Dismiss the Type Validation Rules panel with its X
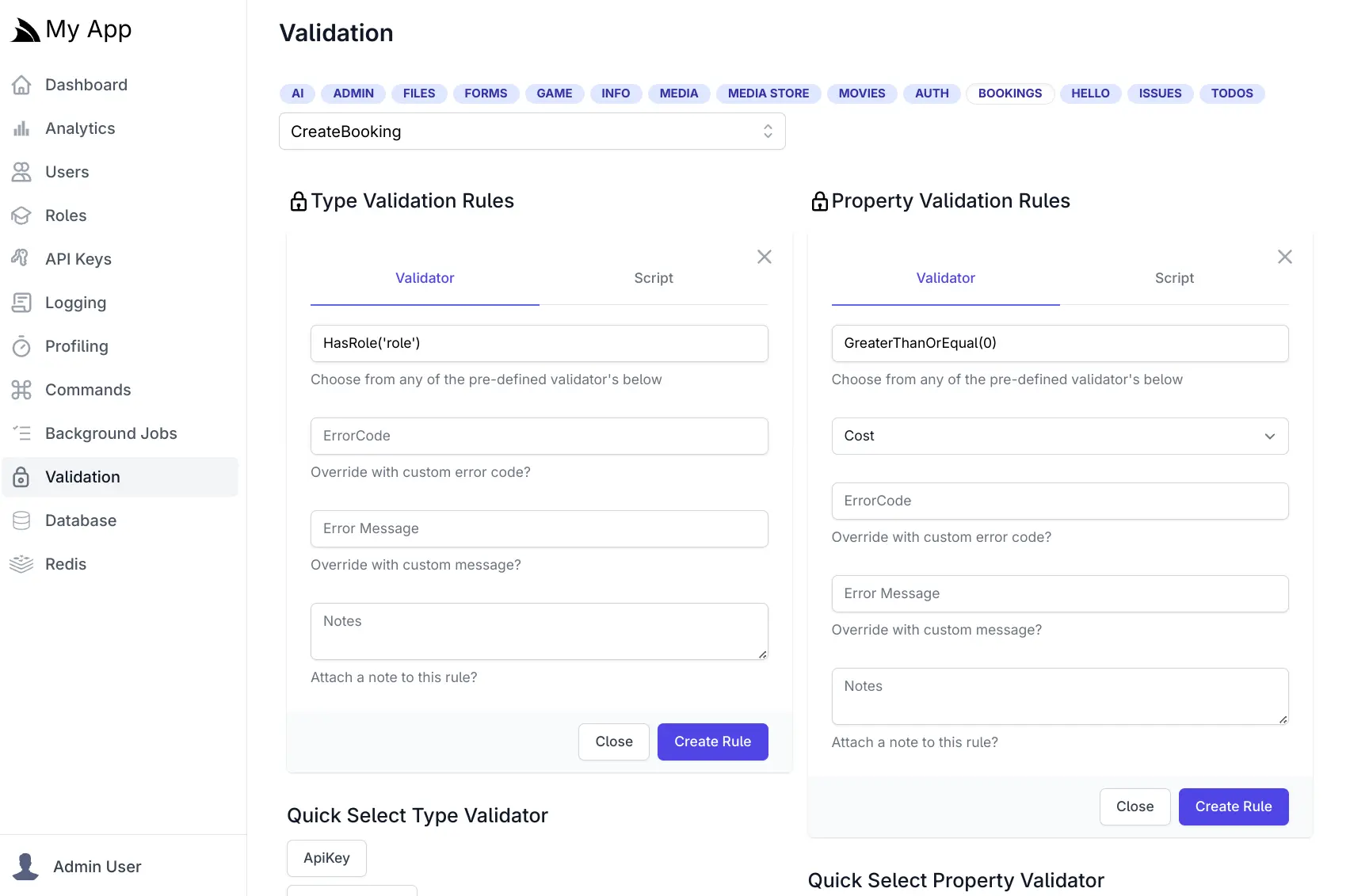 point(764,257)
